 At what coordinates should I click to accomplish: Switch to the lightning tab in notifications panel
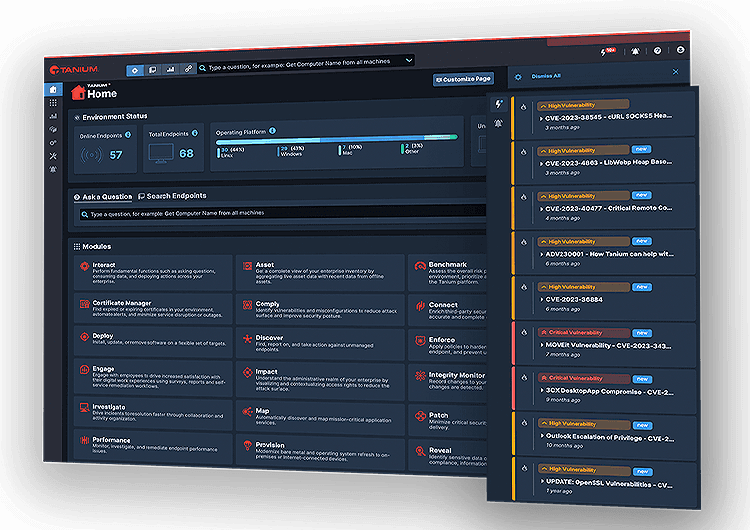498,104
